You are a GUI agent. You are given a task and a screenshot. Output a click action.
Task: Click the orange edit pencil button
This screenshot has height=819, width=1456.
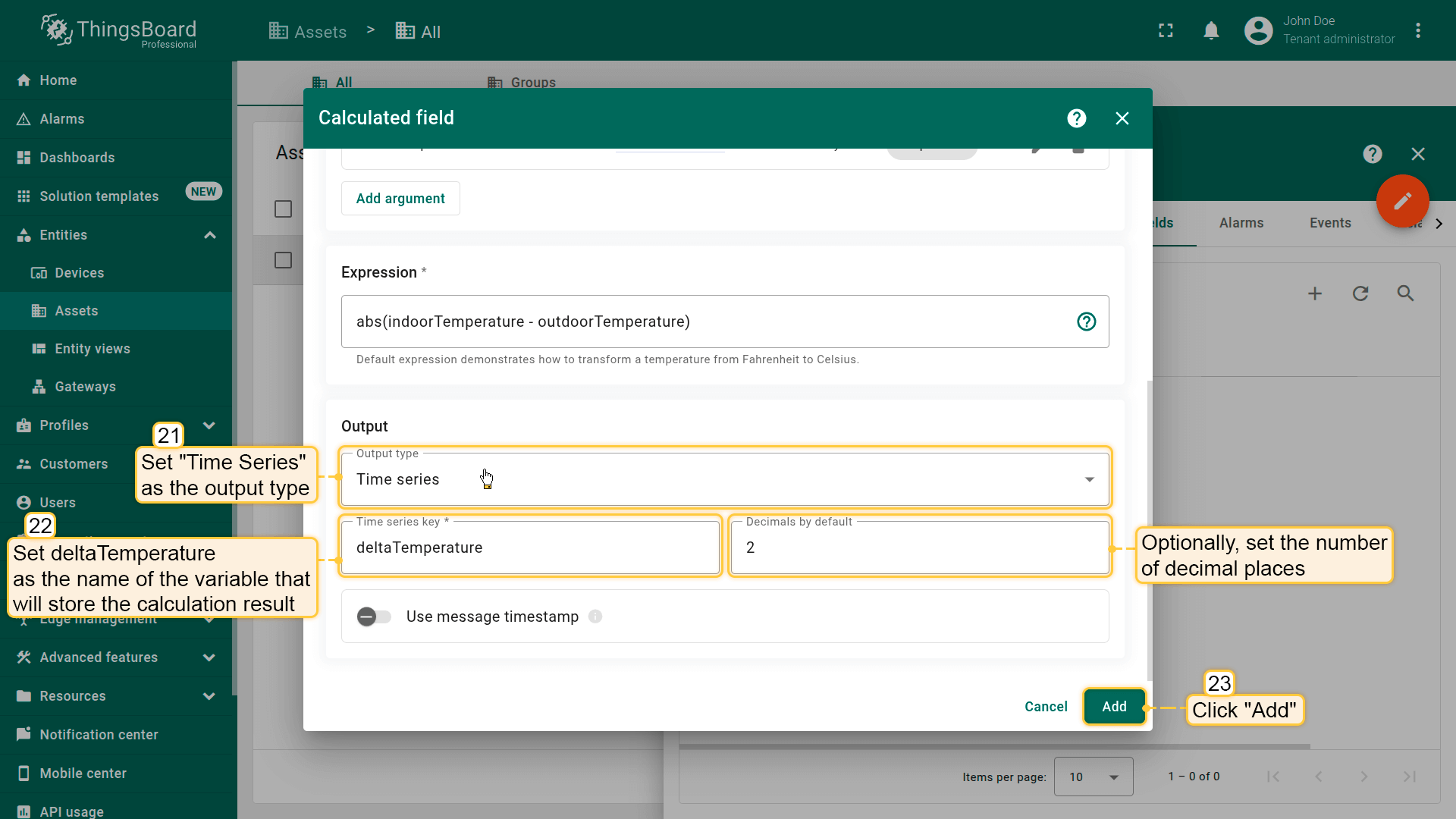pyautogui.click(x=1402, y=201)
